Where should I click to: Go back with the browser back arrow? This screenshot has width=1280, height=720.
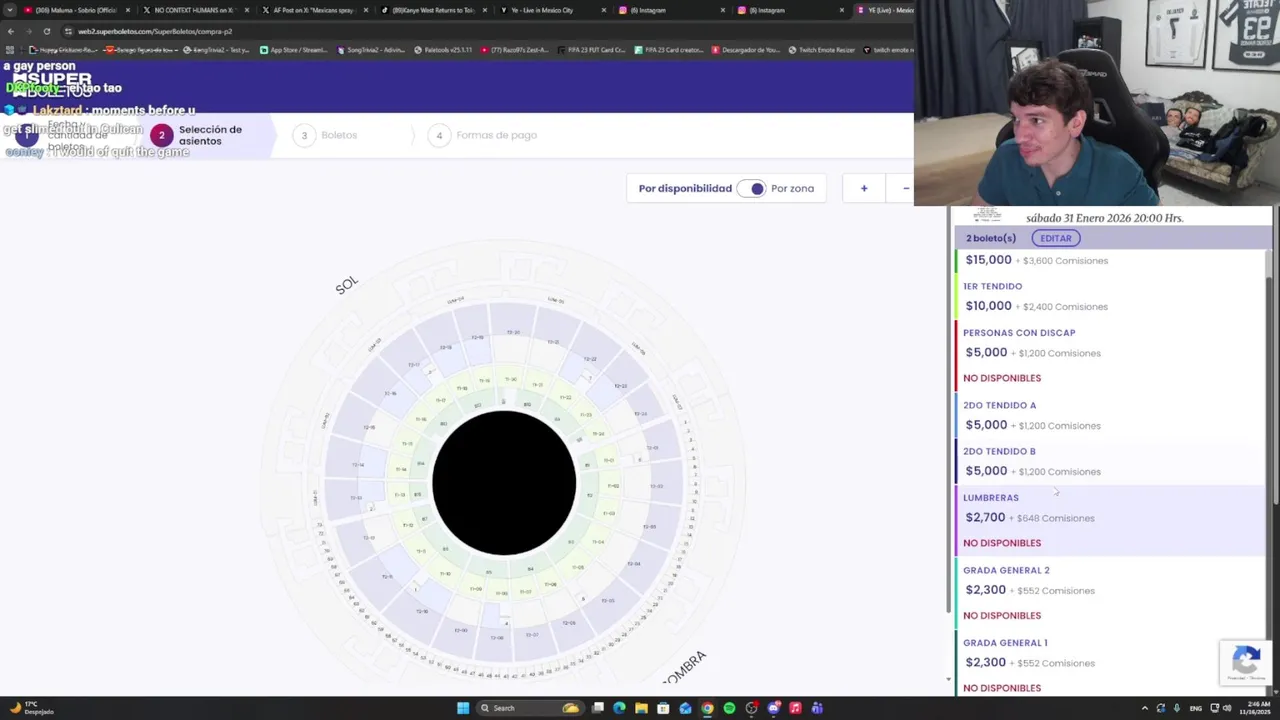[x=11, y=31]
